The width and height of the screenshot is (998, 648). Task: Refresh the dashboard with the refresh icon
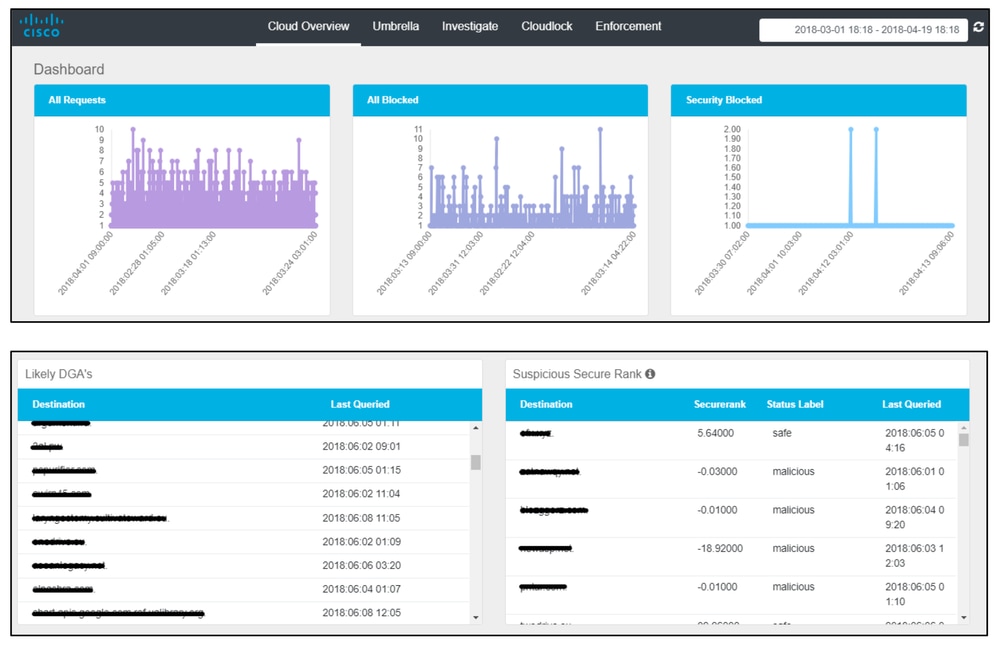pos(978,27)
